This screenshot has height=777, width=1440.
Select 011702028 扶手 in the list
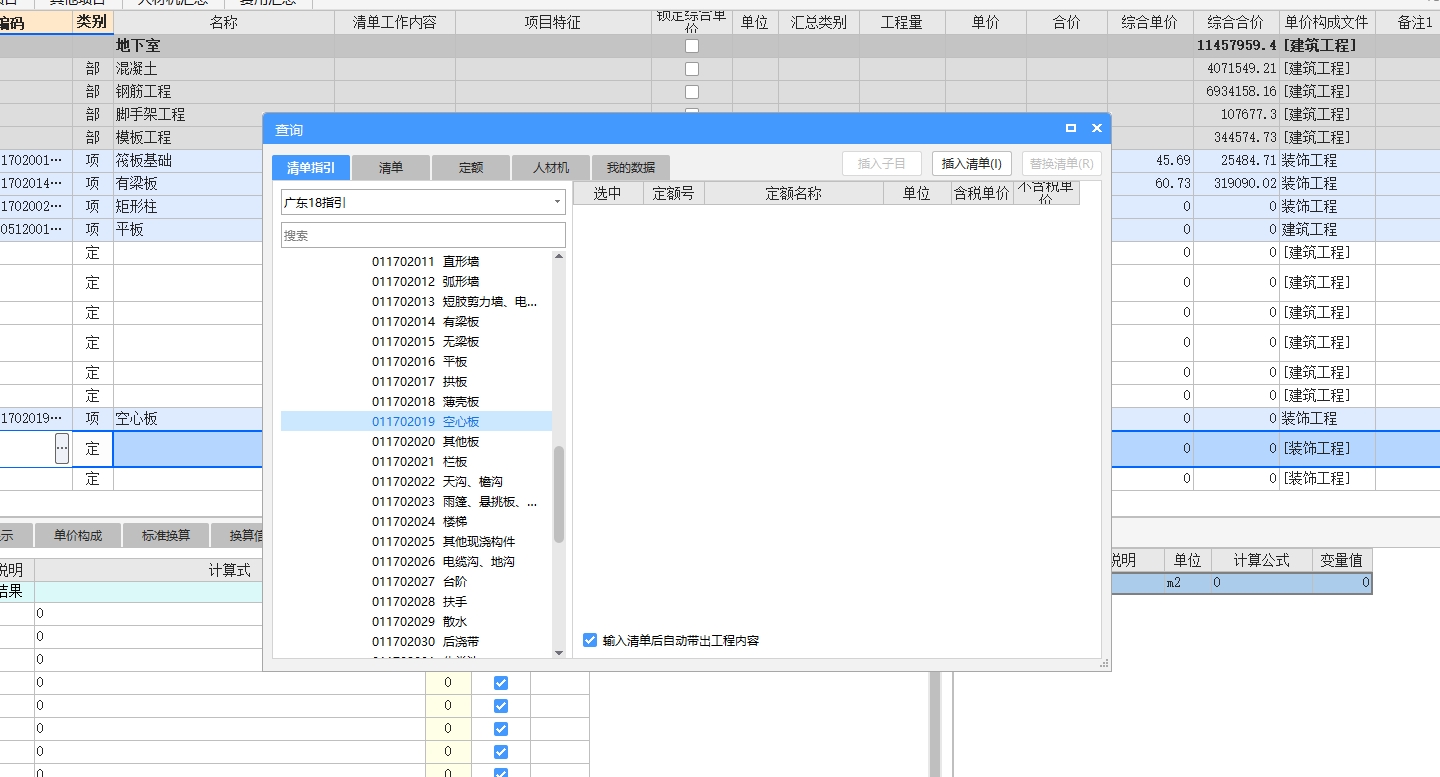point(419,601)
